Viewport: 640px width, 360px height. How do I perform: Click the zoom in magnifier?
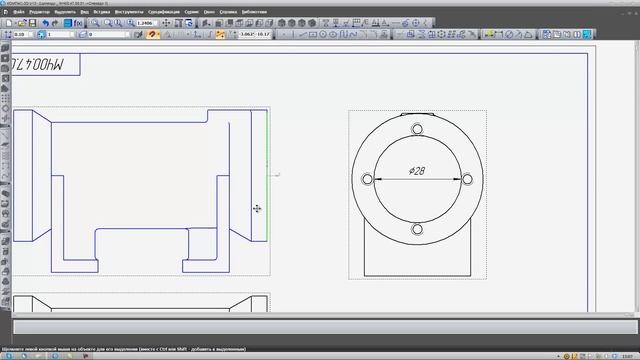pos(108,23)
